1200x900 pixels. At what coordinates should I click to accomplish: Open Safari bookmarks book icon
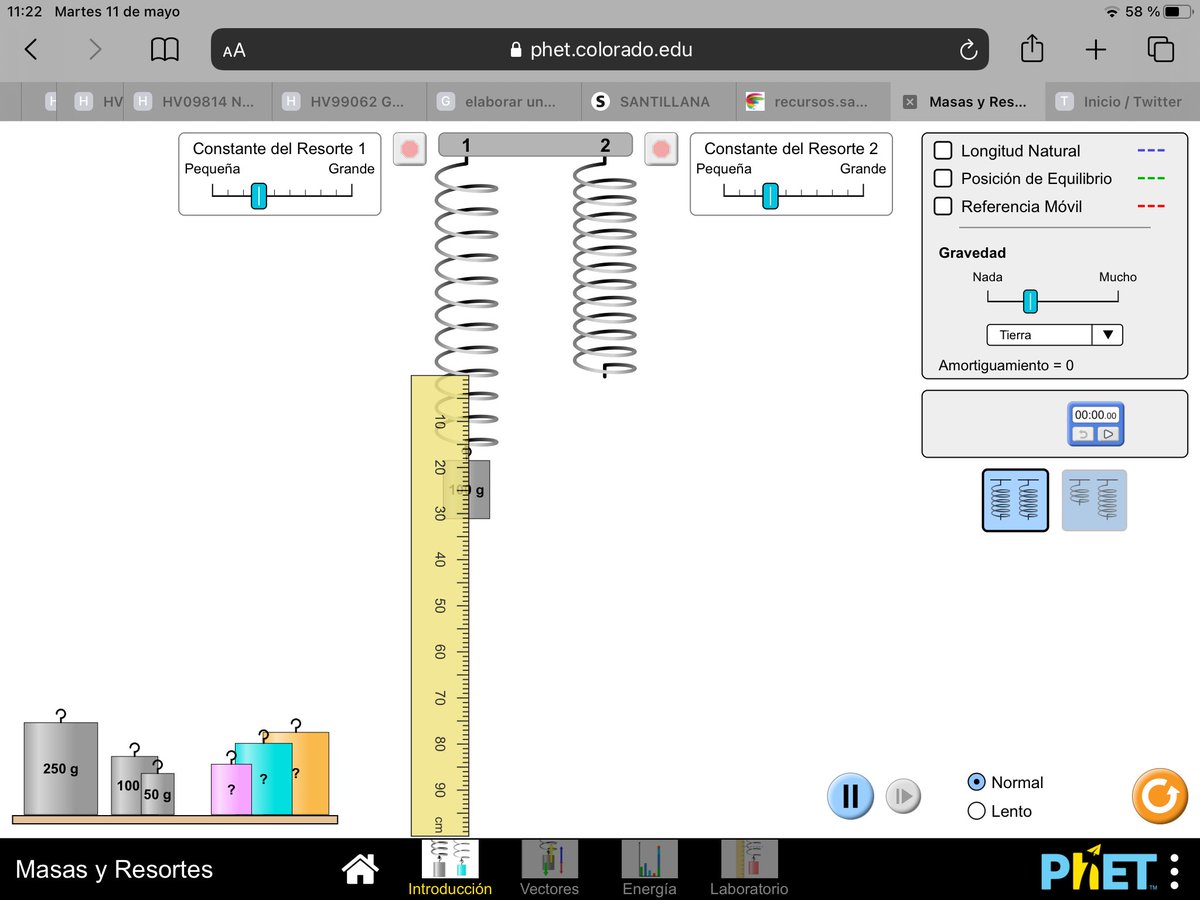(x=165, y=50)
